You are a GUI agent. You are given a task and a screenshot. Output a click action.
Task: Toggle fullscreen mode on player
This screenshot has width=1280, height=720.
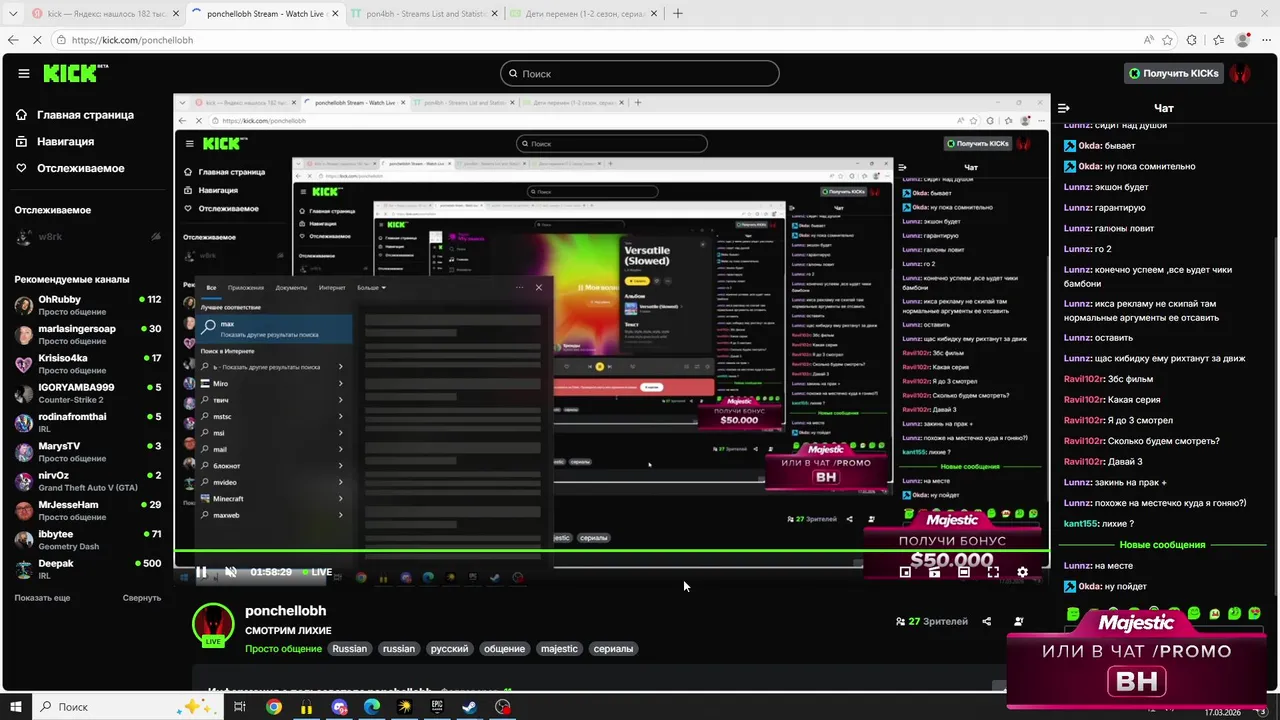(x=993, y=572)
